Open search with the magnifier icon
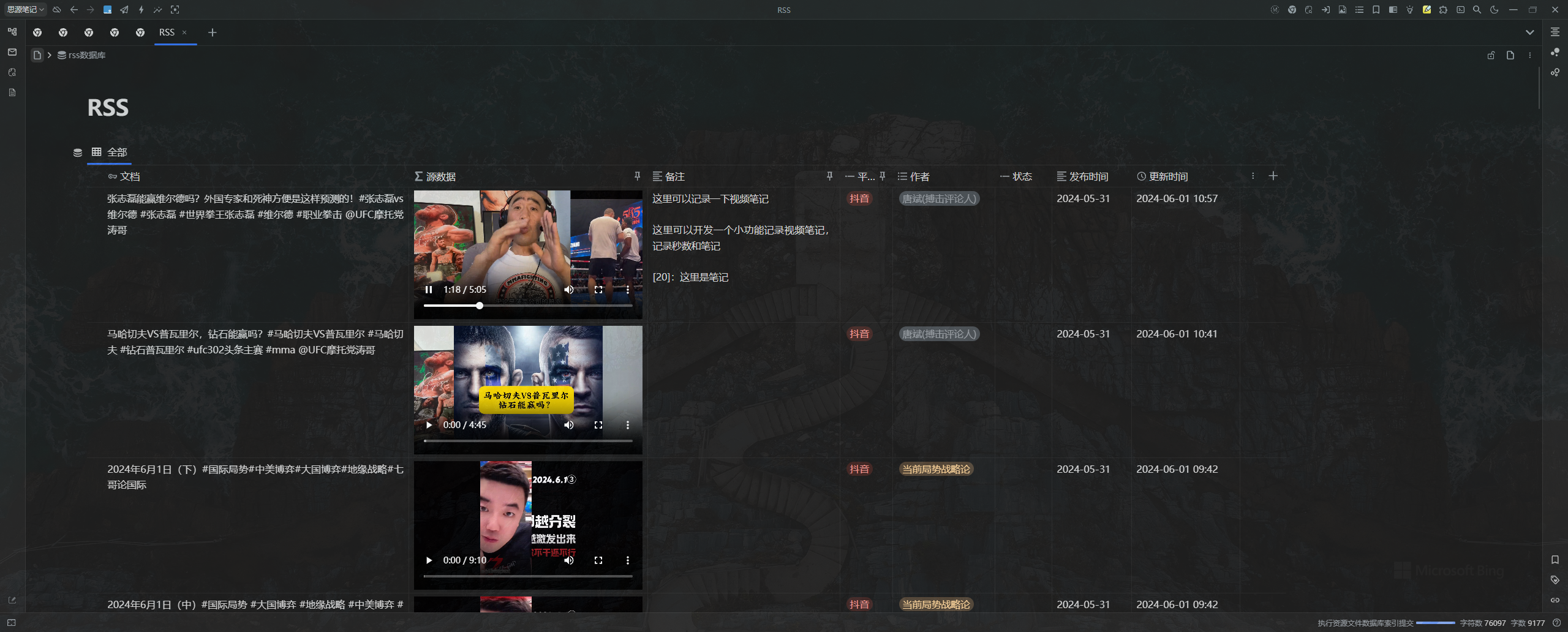Image resolution: width=1568 pixels, height=632 pixels. pos(1477,10)
